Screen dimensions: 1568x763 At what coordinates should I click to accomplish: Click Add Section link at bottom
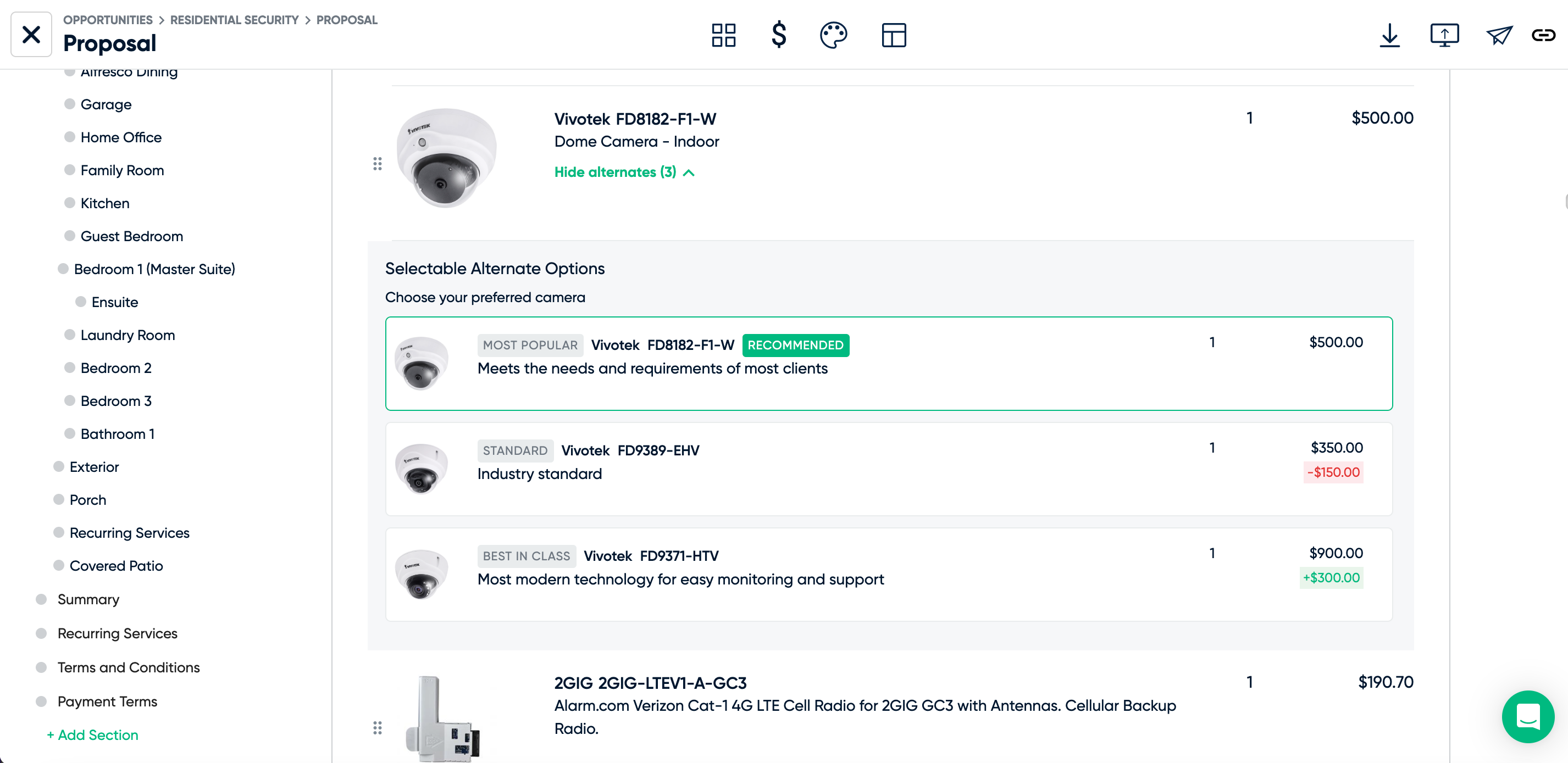pyautogui.click(x=92, y=734)
